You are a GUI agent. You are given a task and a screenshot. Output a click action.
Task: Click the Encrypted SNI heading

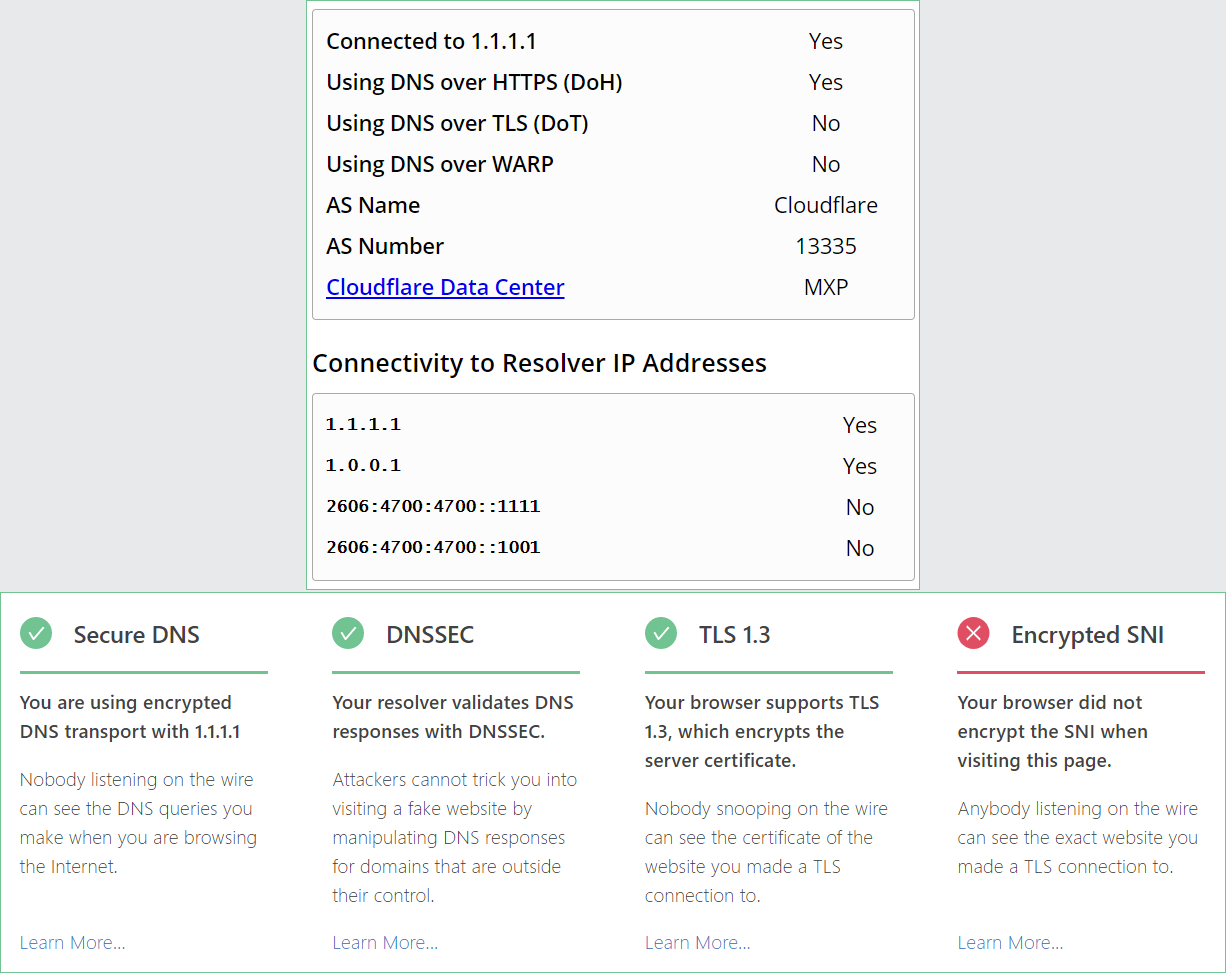tap(1088, 635)
